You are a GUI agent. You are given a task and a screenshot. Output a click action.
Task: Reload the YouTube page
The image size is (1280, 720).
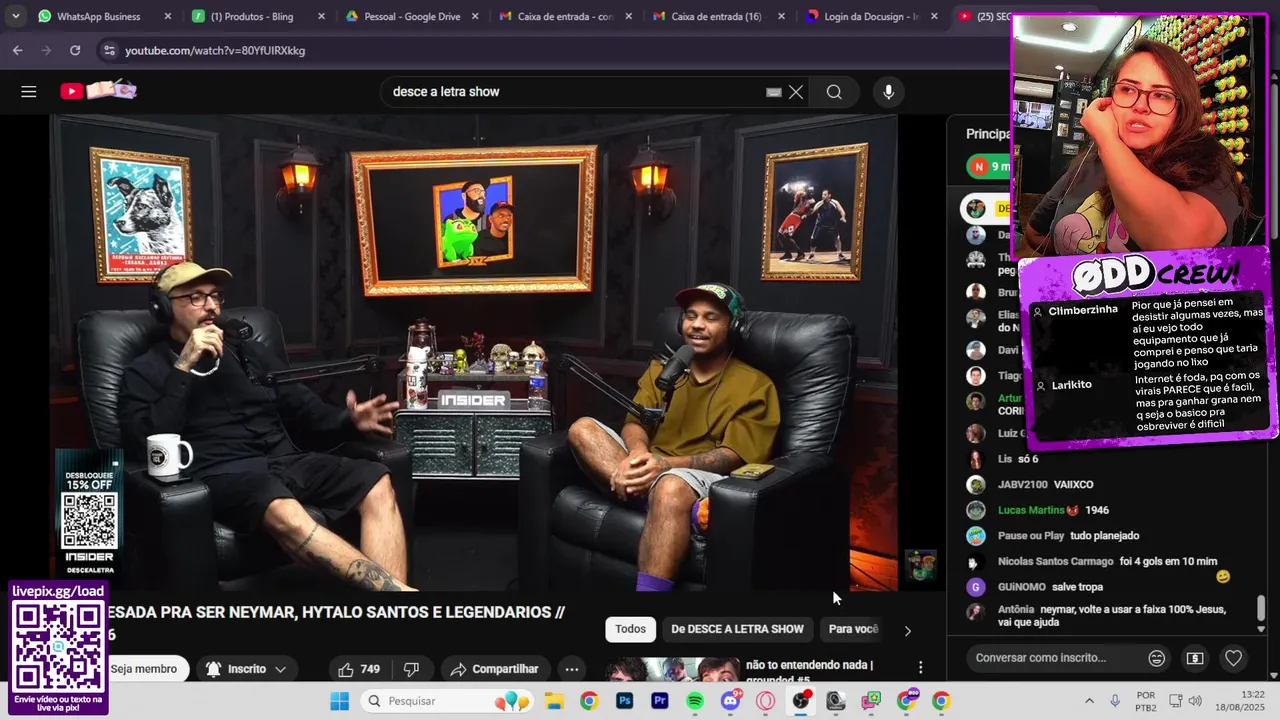click(x=75, y=50)
